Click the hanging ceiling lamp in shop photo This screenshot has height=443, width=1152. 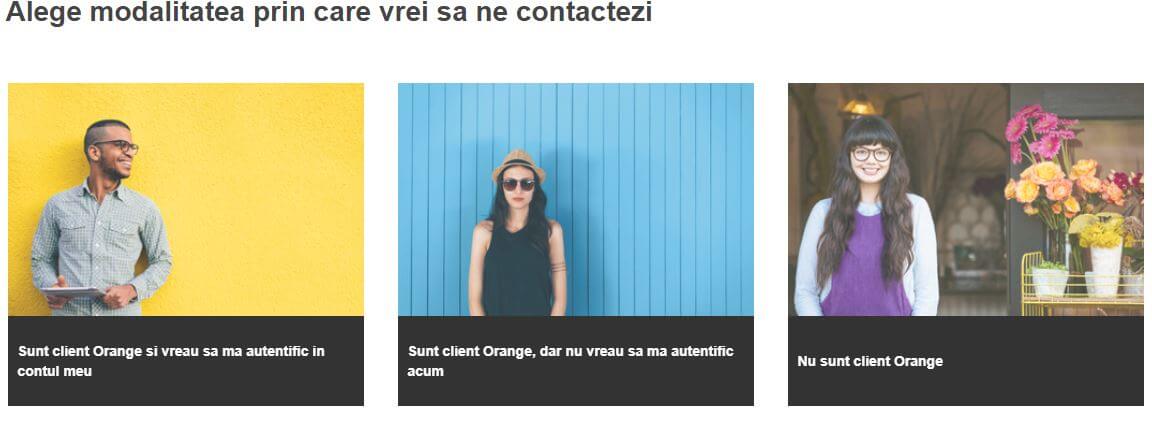pos(860,107)
